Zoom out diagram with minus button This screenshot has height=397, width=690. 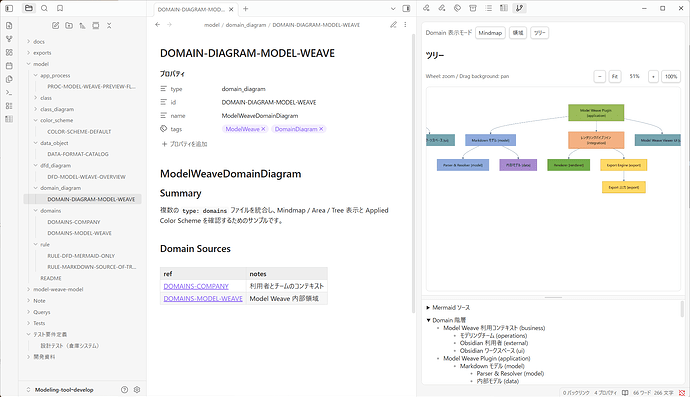(600, 77)
